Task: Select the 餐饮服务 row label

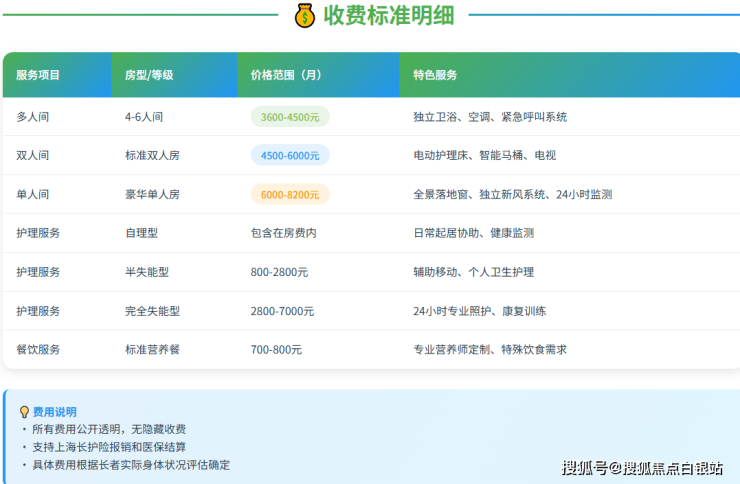Action: (x=38, y=350)
